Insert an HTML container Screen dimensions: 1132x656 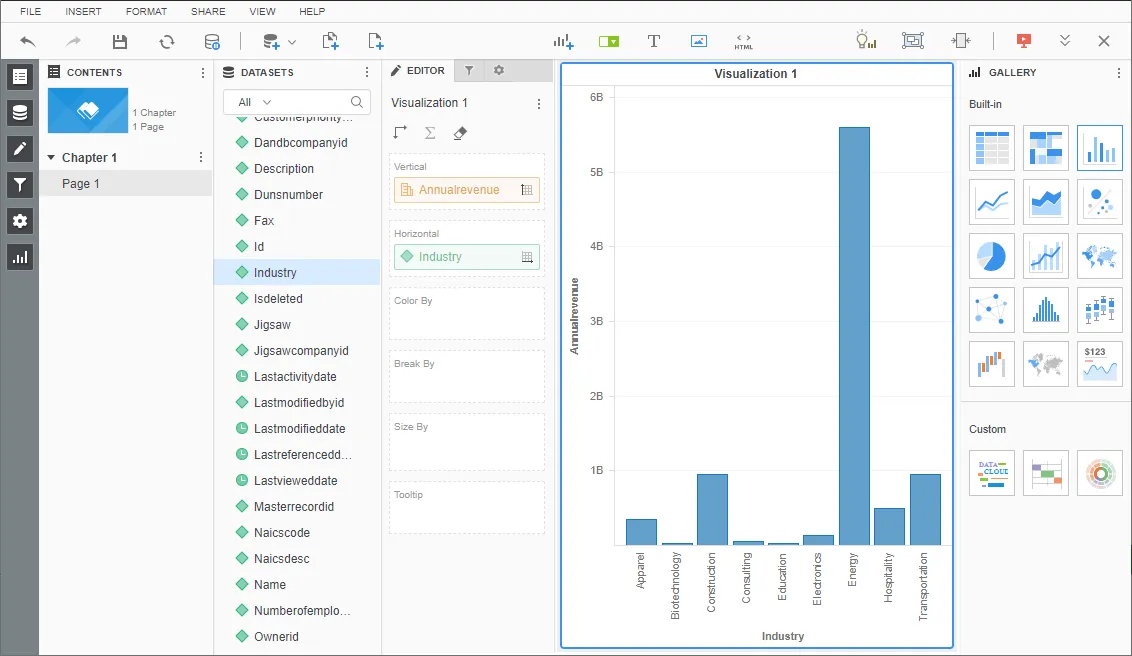click(743, 41)
